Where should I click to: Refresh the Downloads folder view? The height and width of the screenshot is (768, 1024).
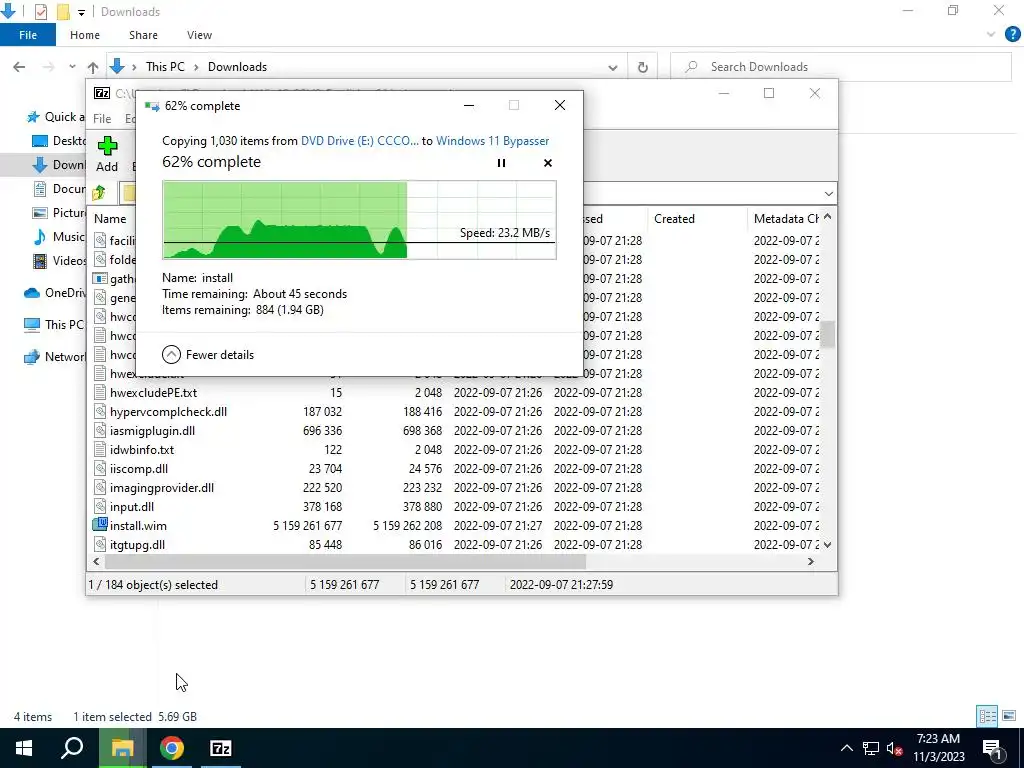643,67
